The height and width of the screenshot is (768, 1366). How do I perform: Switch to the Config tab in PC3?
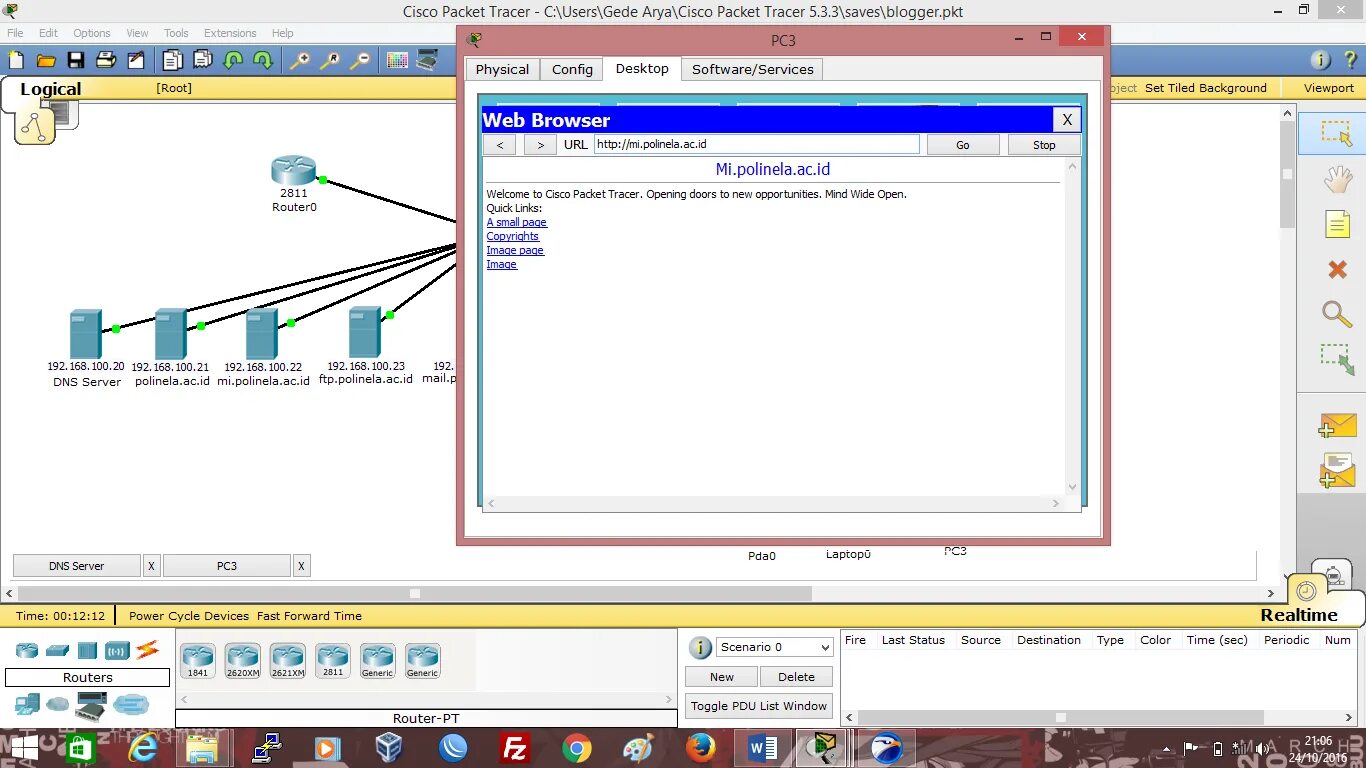(x=572, y=69)
